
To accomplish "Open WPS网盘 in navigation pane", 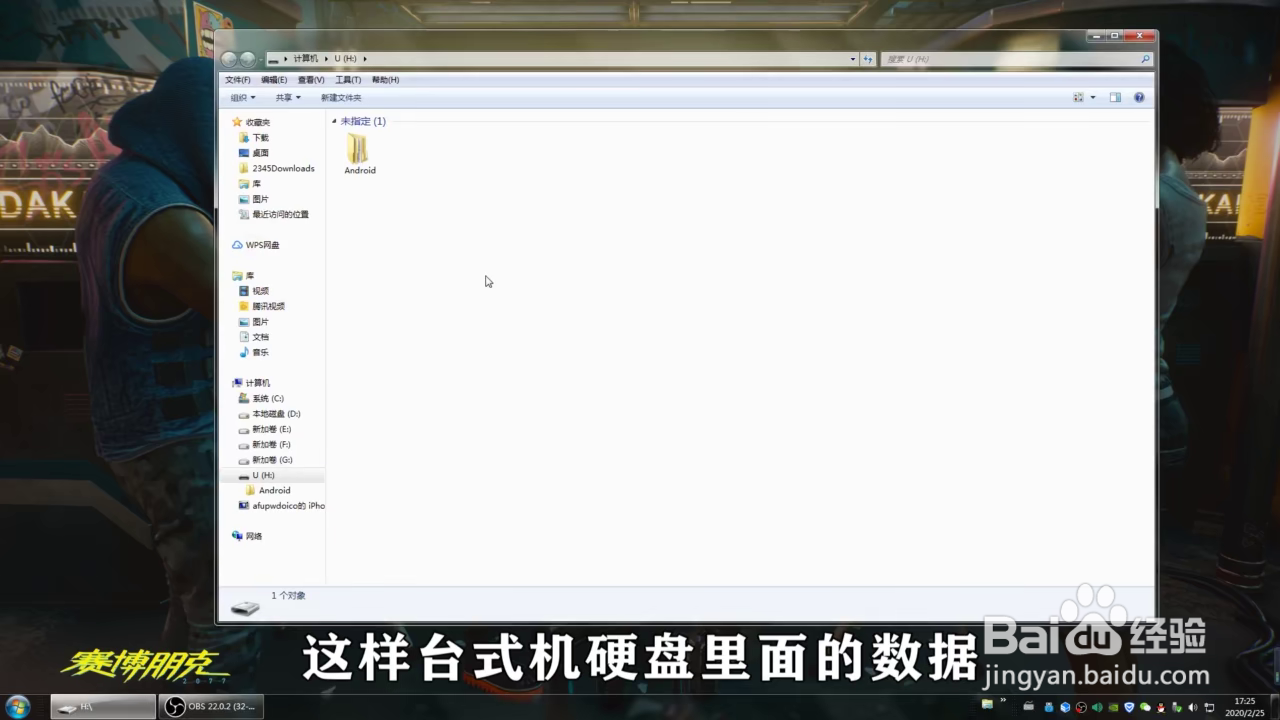I will tap(256, 245).
